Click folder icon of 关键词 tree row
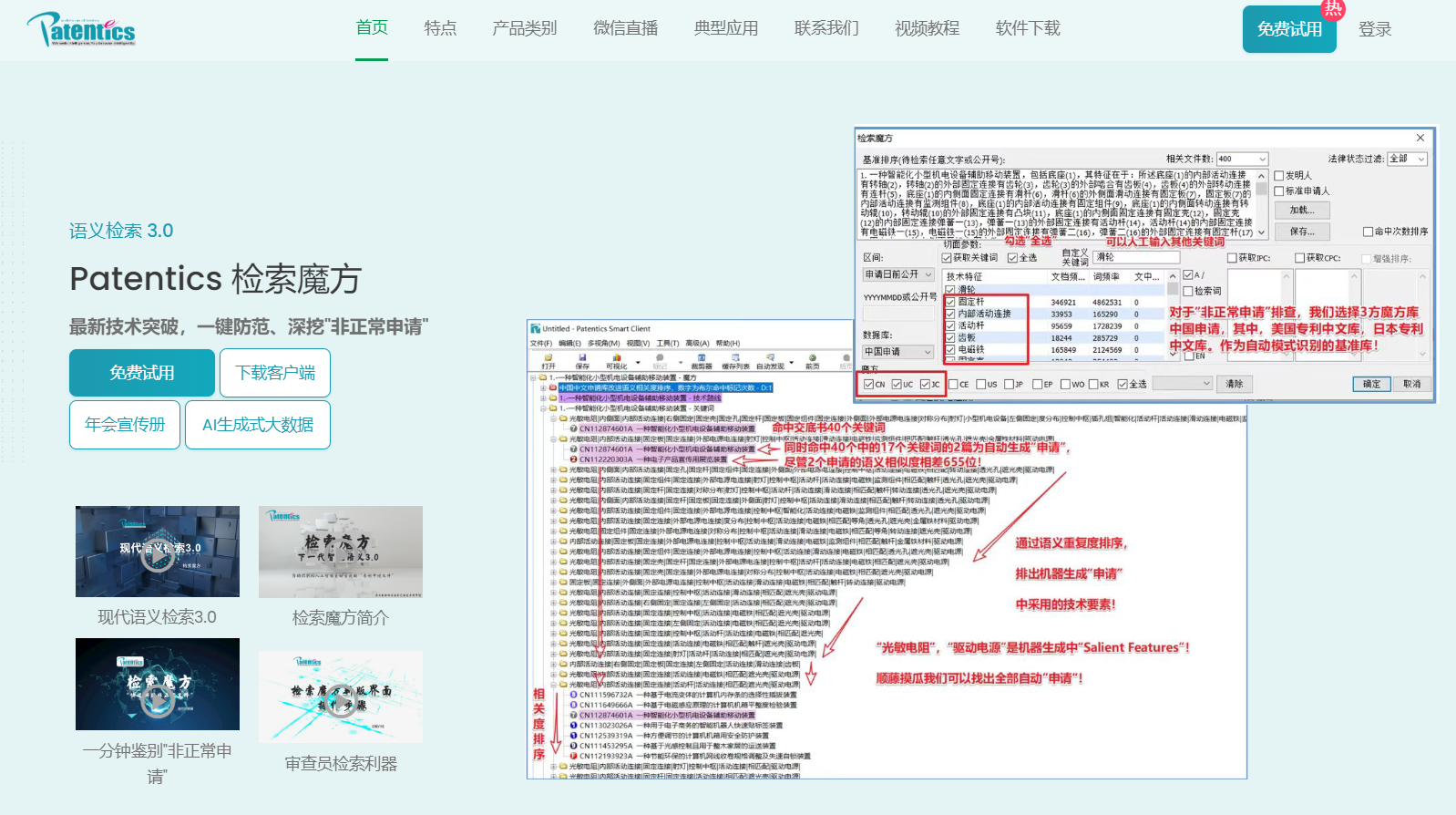1456x815 pixels. click(553, 408)
